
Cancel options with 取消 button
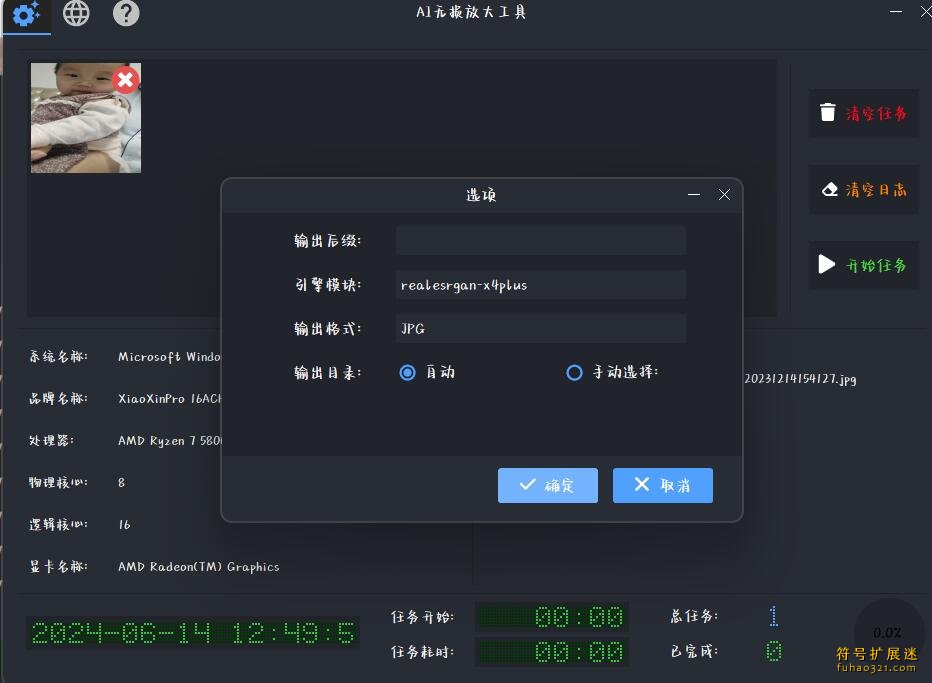pyautogui.click(x=663, y=485)
